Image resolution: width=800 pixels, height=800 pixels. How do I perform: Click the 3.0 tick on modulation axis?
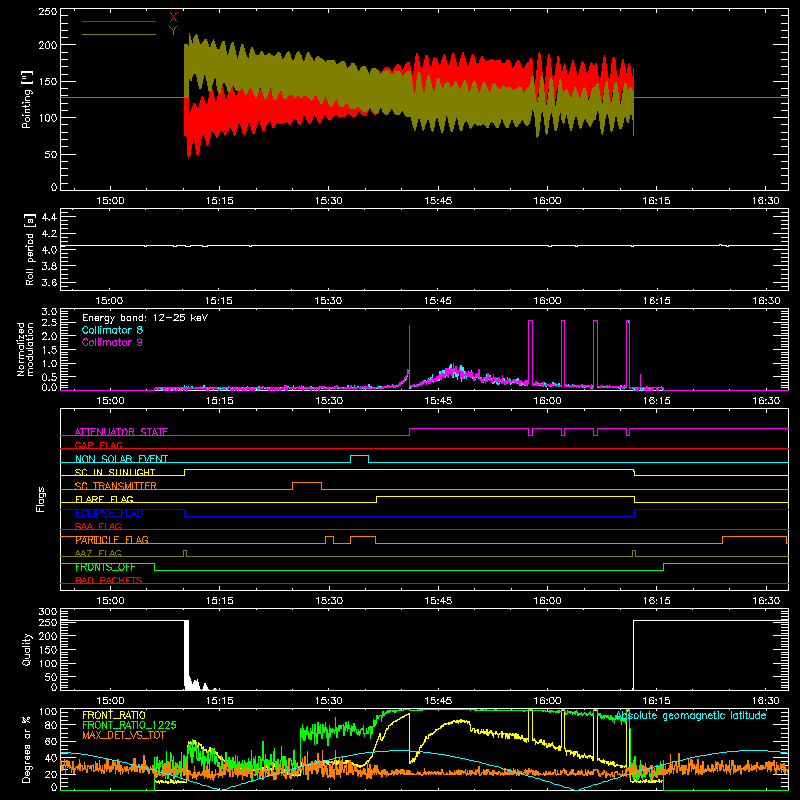(x=49, y=311)
